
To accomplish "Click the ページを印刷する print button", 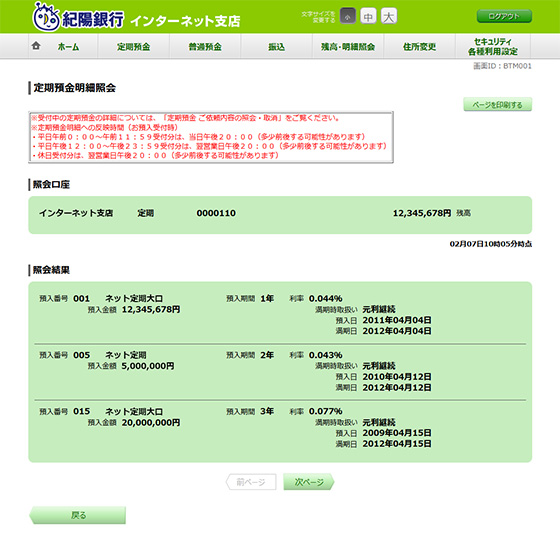I will click(498, 105).
